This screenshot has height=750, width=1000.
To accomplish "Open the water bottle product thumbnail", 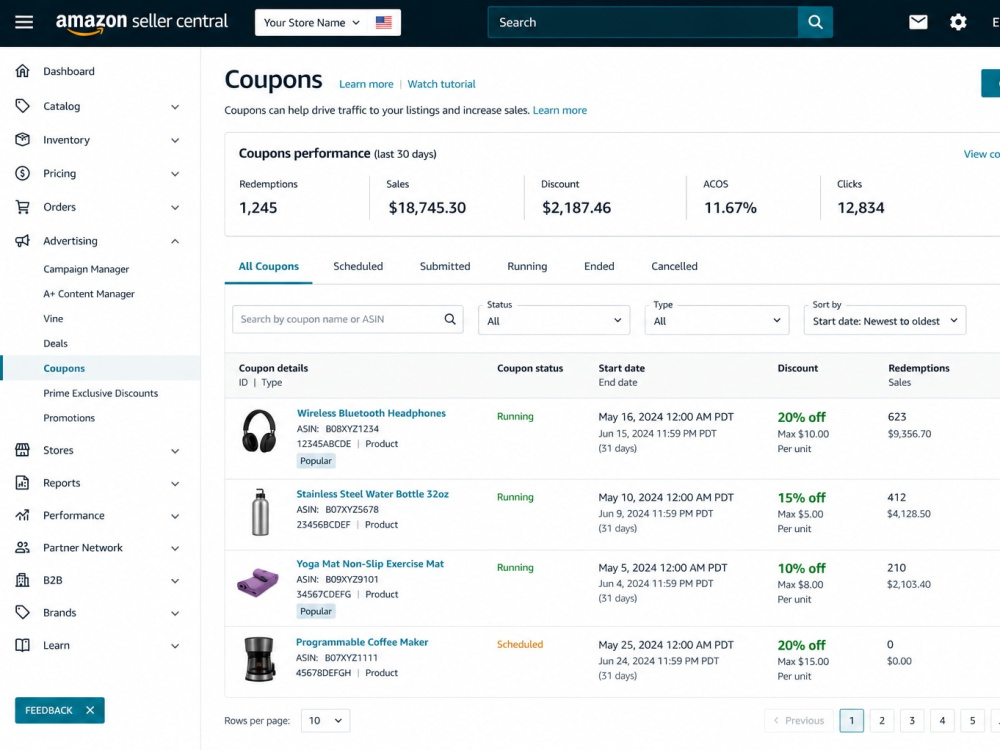I will (260, 512).
